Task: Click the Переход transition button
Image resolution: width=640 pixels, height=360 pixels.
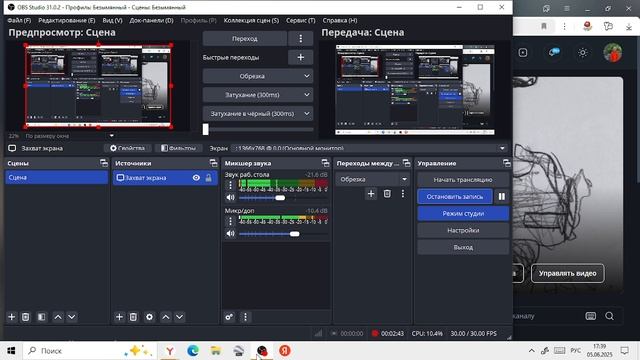Action: click(x=244, y=39)
